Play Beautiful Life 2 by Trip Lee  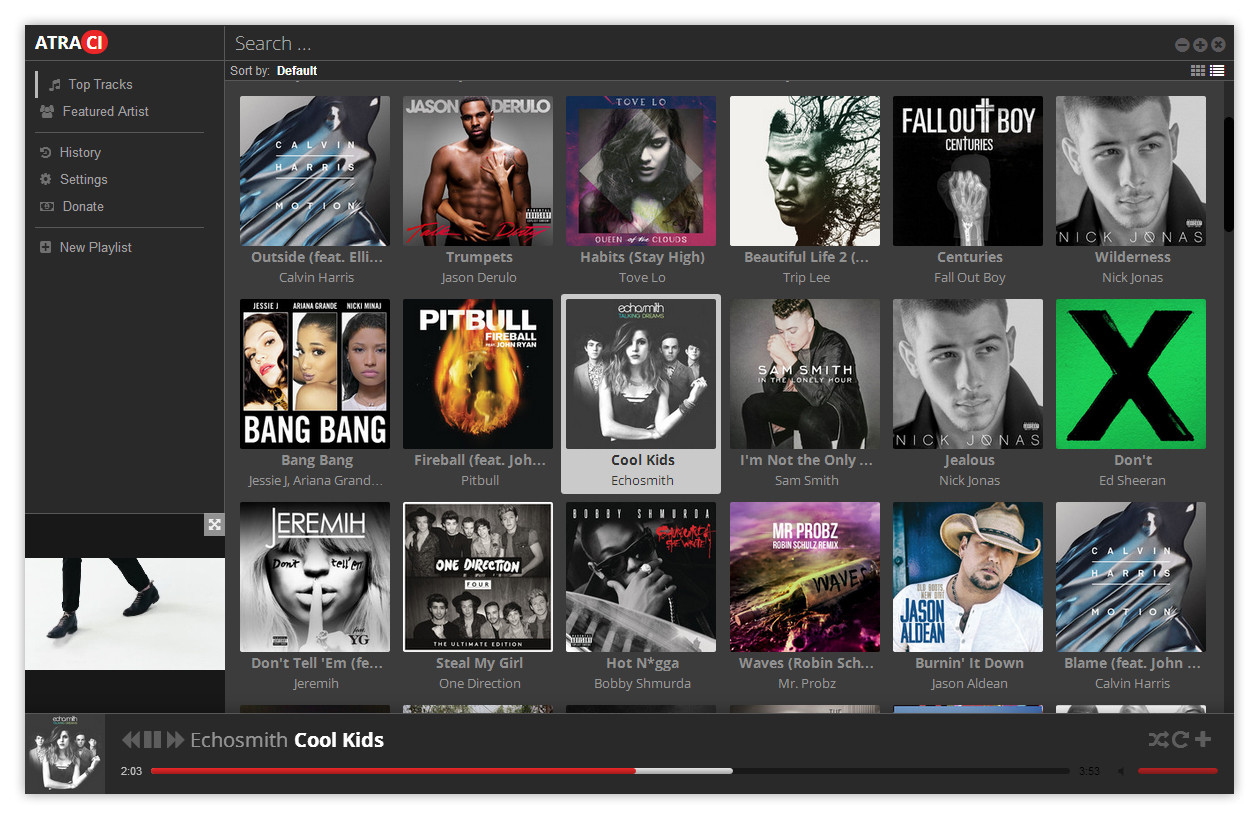(x=805, y=171)
